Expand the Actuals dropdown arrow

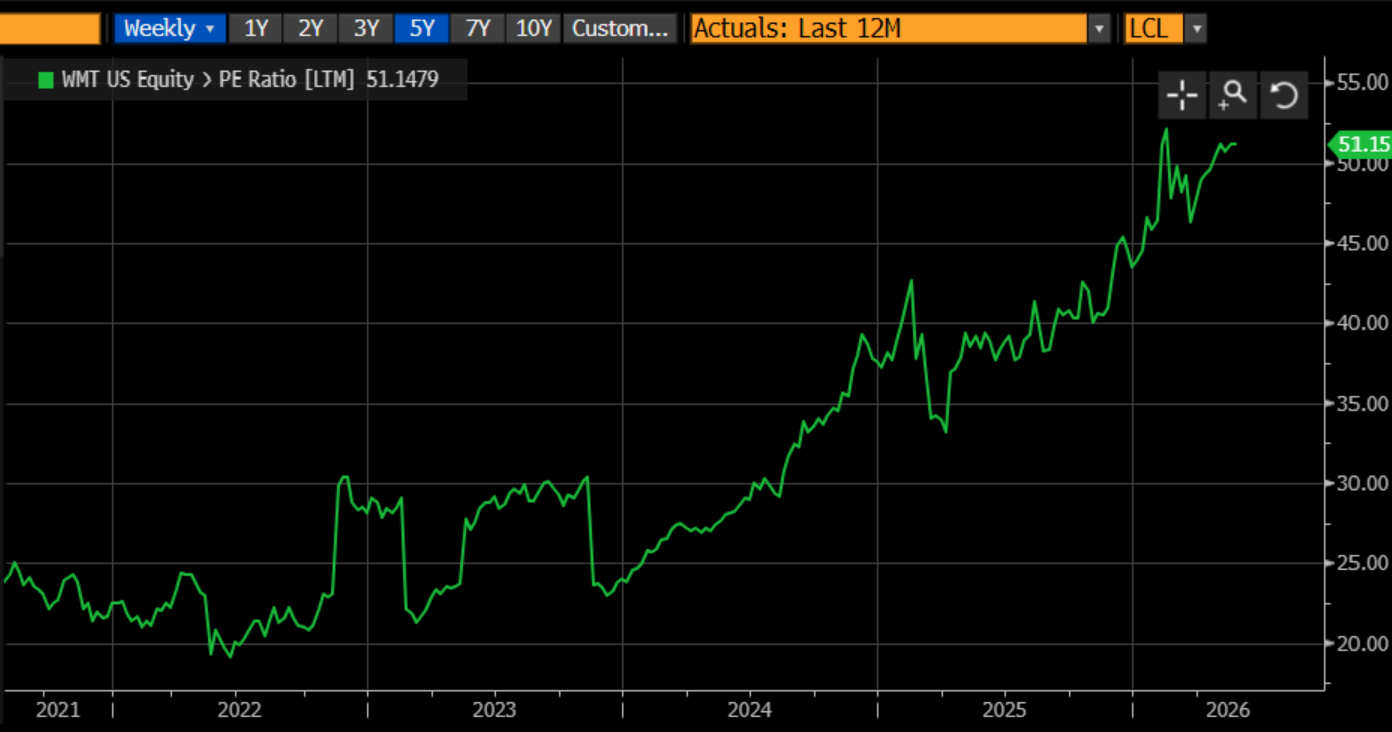(1100, 28)
